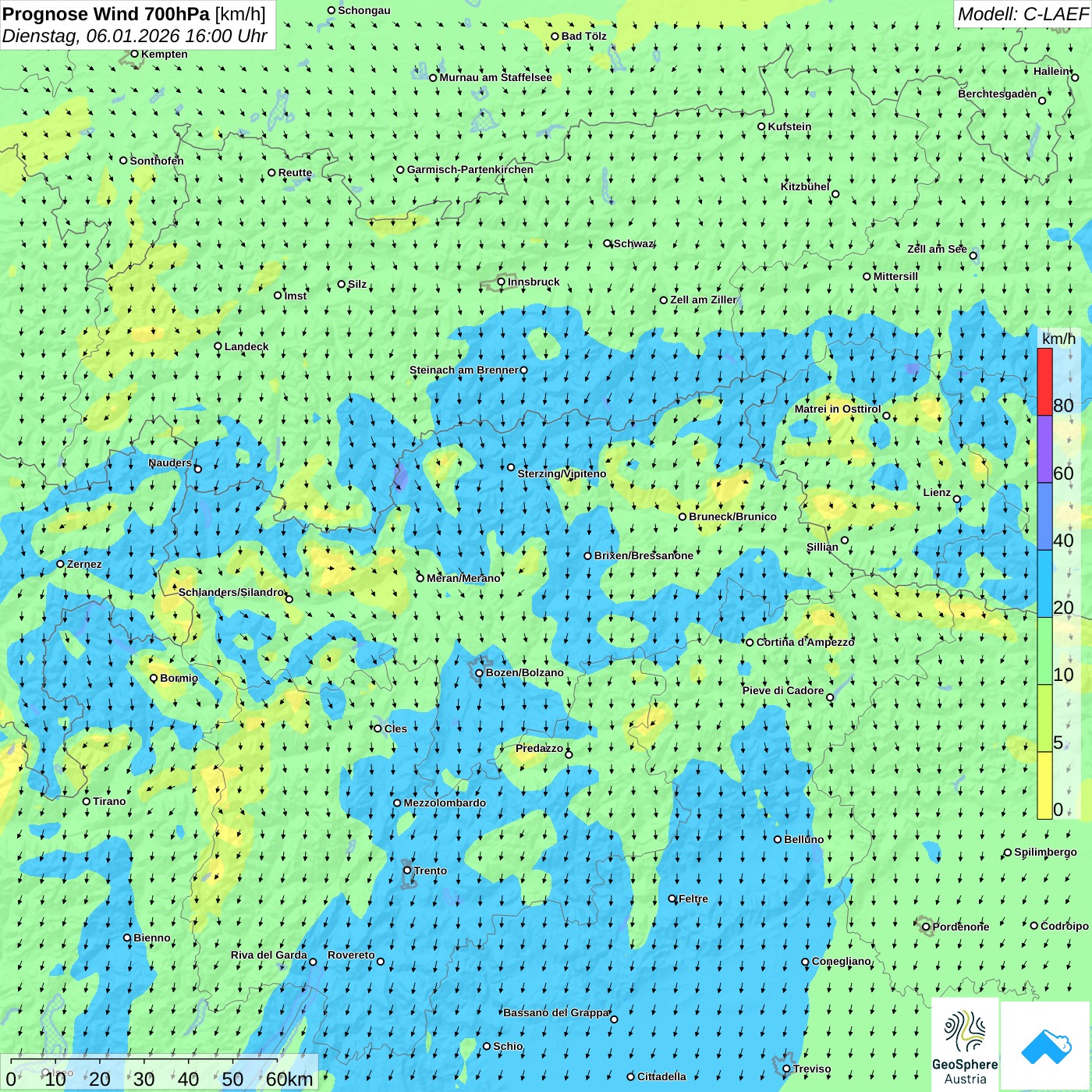
Task: Click the Kufstein marker circle
Action: click(761, 126)
